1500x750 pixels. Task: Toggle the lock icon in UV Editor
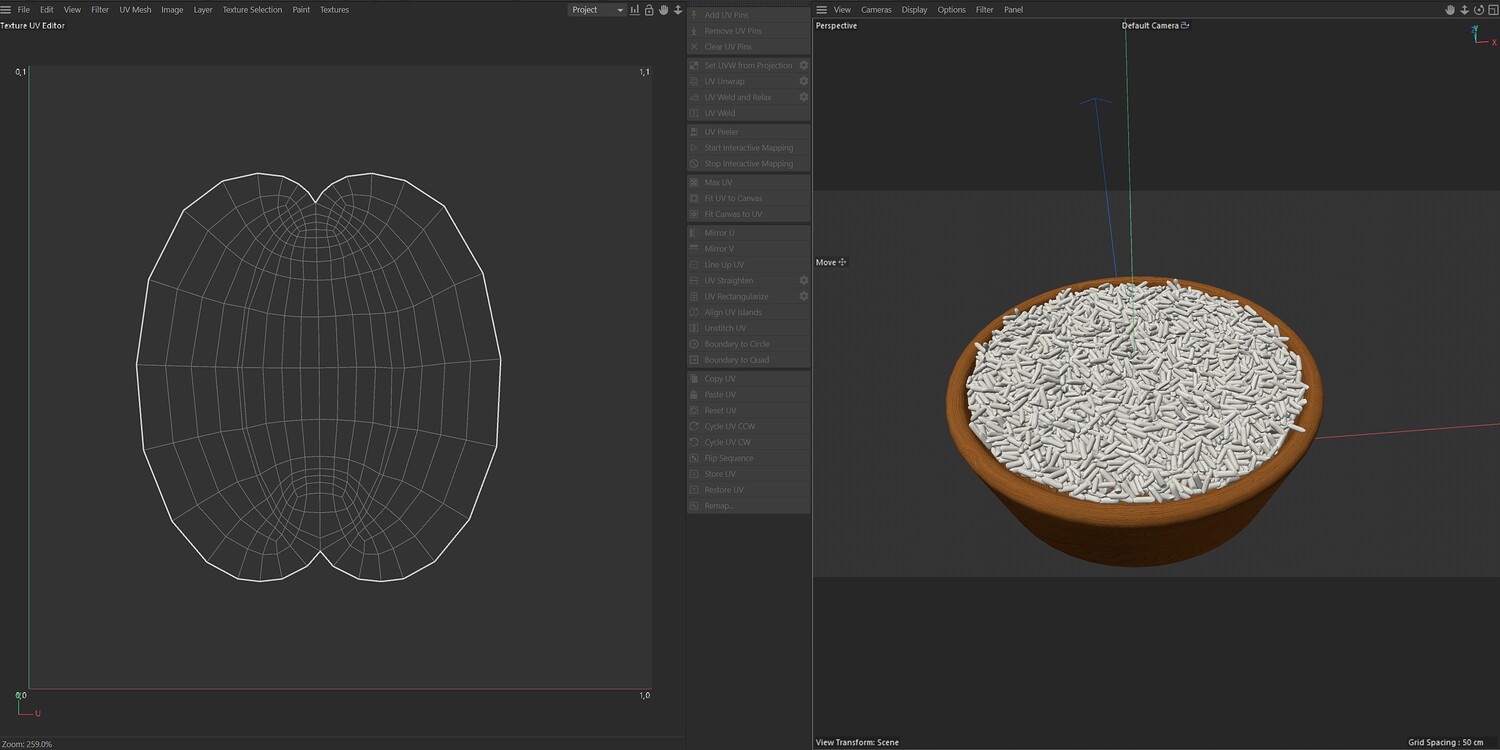coord(649,10)
